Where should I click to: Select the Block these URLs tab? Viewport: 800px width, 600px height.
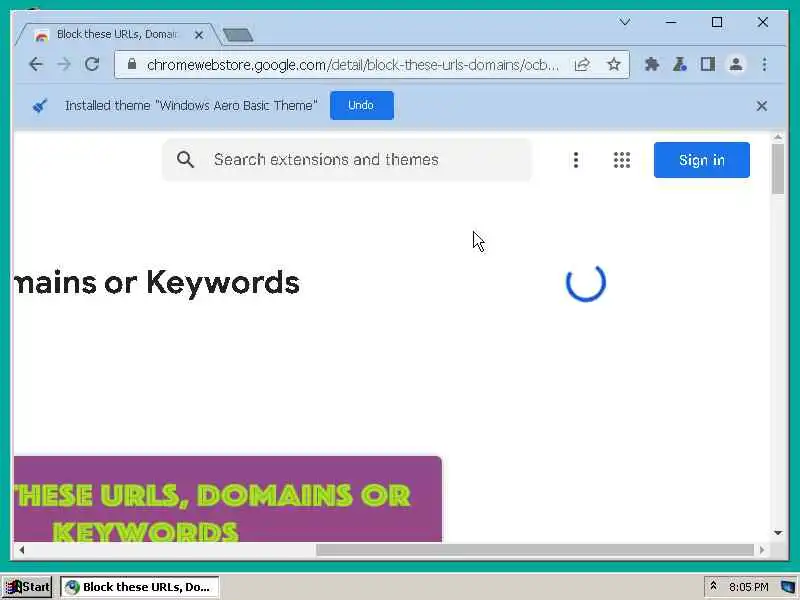coord(116,34)
